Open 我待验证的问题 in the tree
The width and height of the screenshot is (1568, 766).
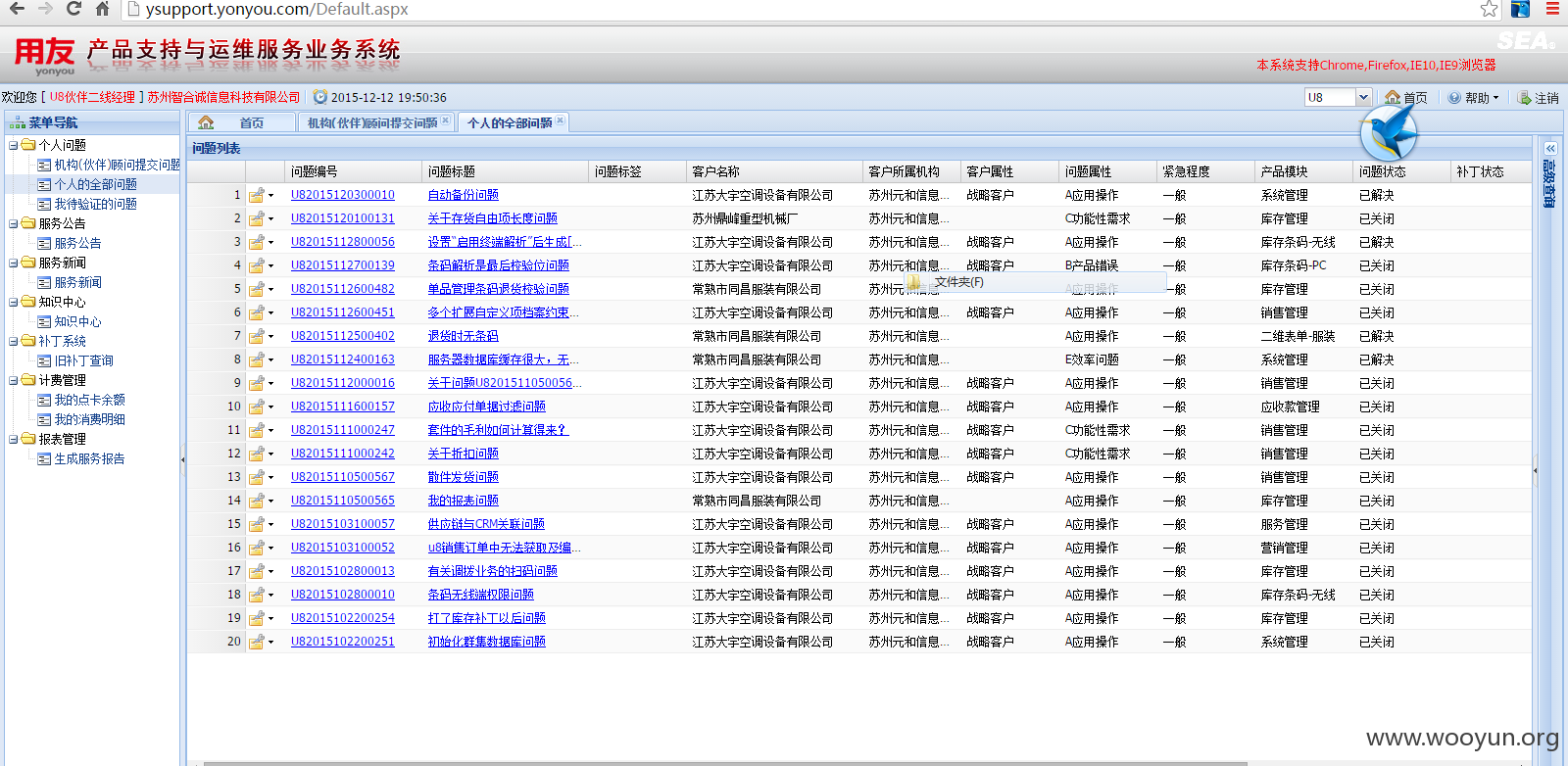click(x=95, y=204)
